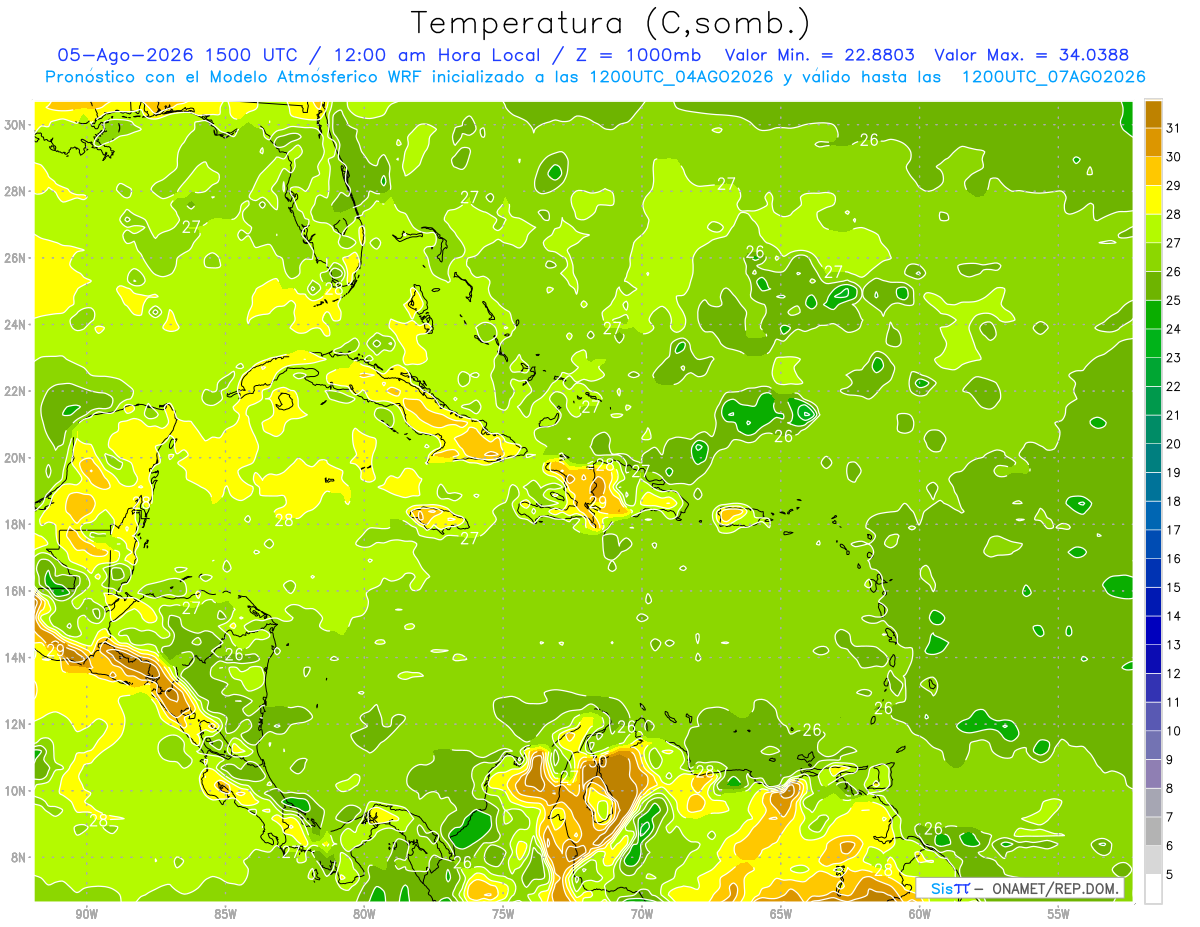Click legend value 29
The image size is (1200, 927).
(x=1174, y=186)
